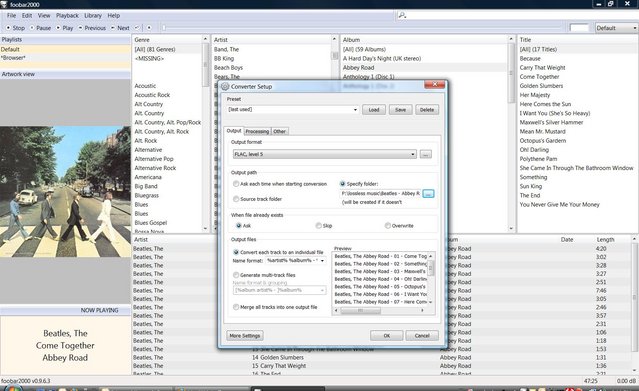The image size is (639, 391).
Task: Open the Library menu
Action: pos(93,15)
